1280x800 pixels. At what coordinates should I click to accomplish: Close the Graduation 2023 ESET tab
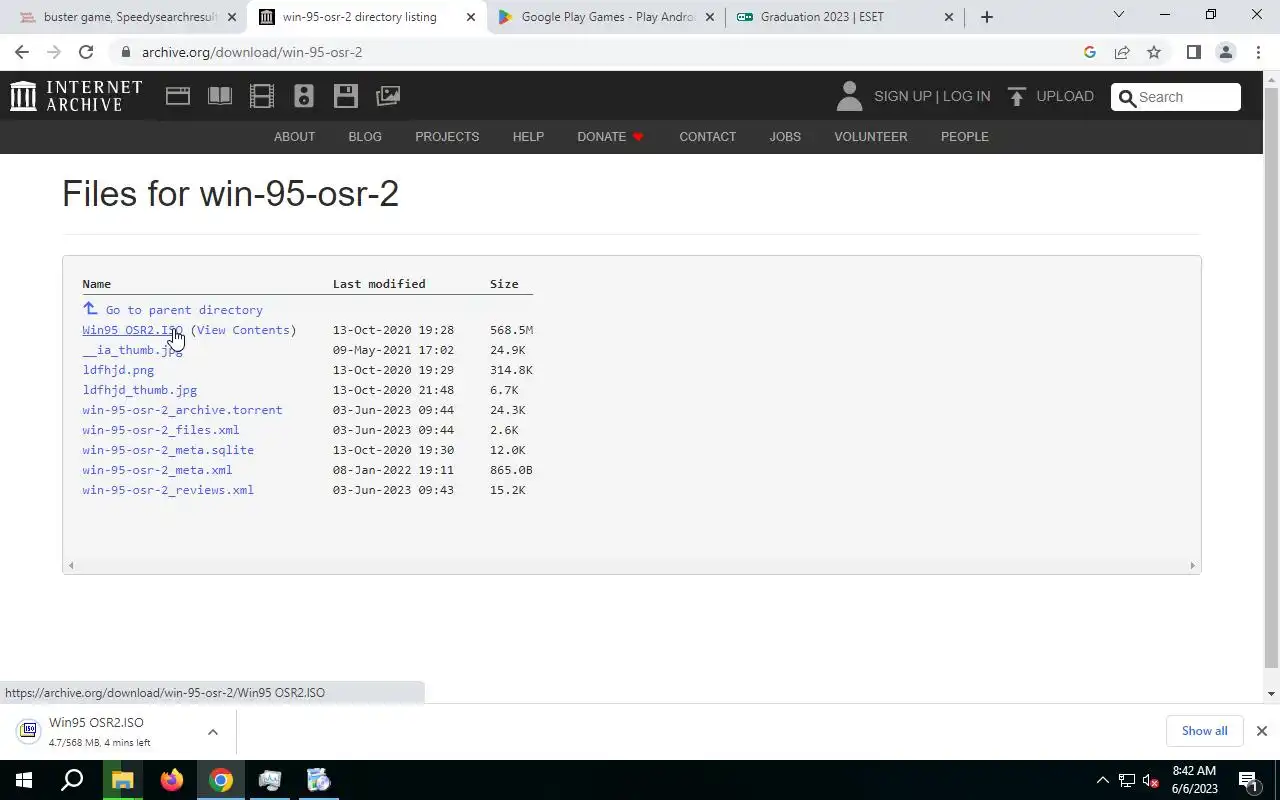[949, 17]
